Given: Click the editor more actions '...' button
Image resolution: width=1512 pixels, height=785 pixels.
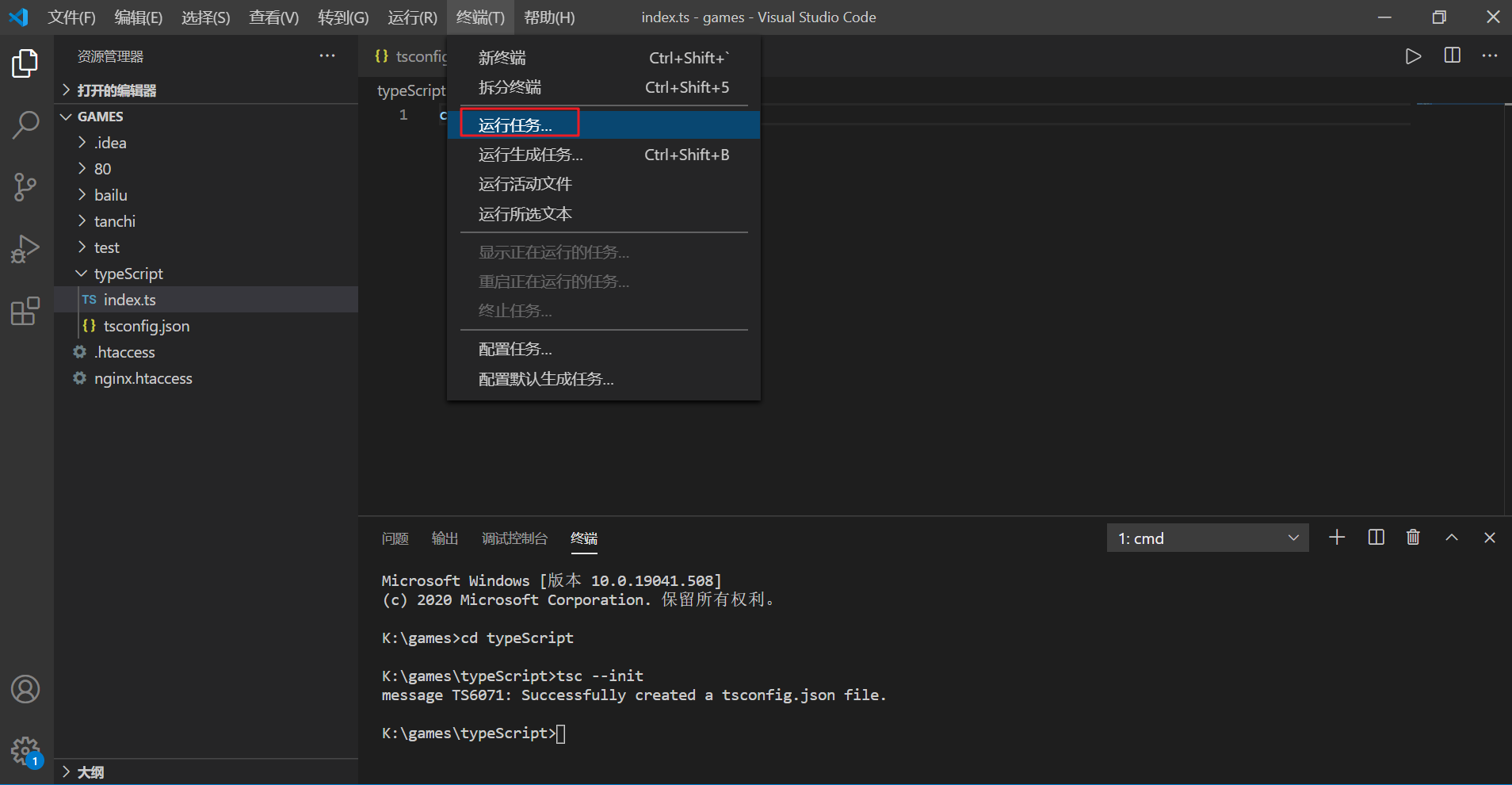Looking at the screenshot, I should 1491,56.
